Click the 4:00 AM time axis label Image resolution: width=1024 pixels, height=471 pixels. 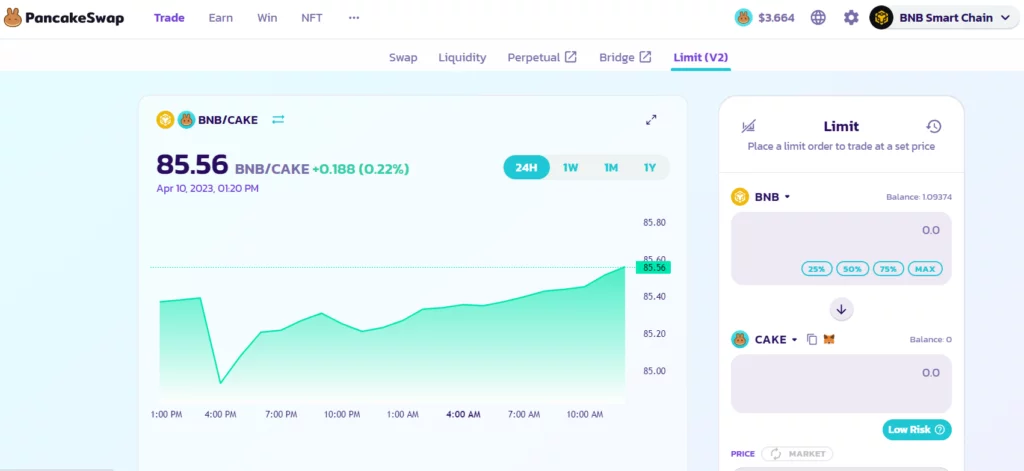coord(464,414)
